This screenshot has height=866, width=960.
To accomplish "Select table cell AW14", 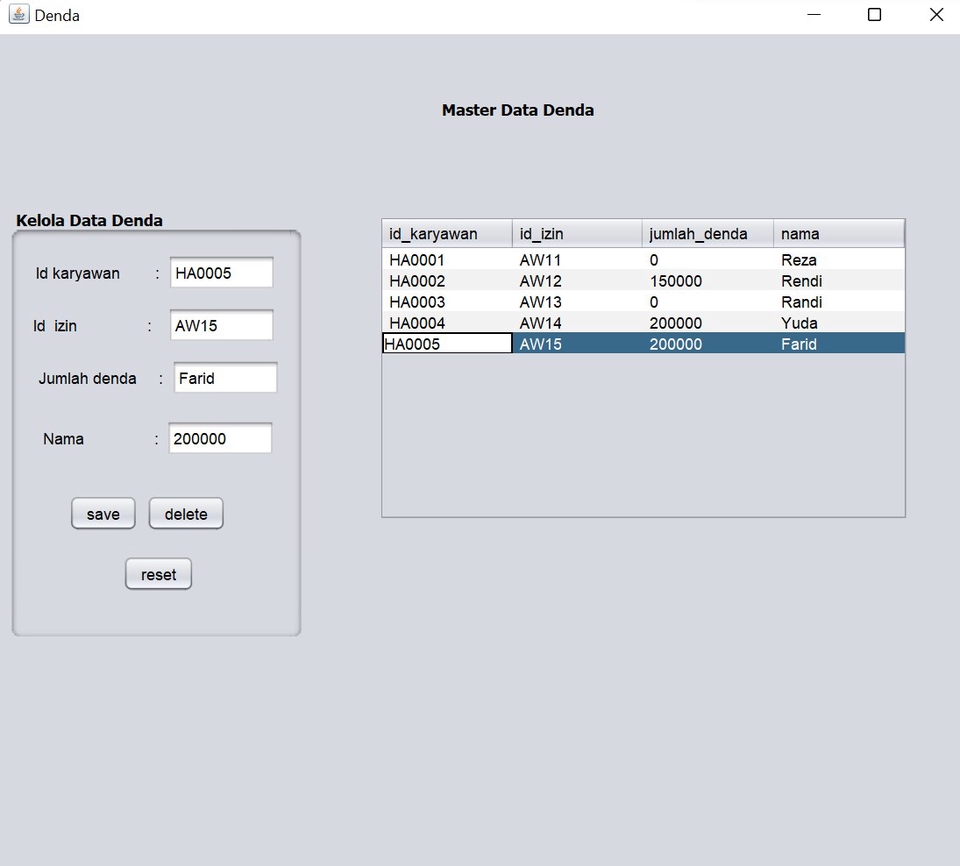I will pyautogui.click(x=577, y=322).
